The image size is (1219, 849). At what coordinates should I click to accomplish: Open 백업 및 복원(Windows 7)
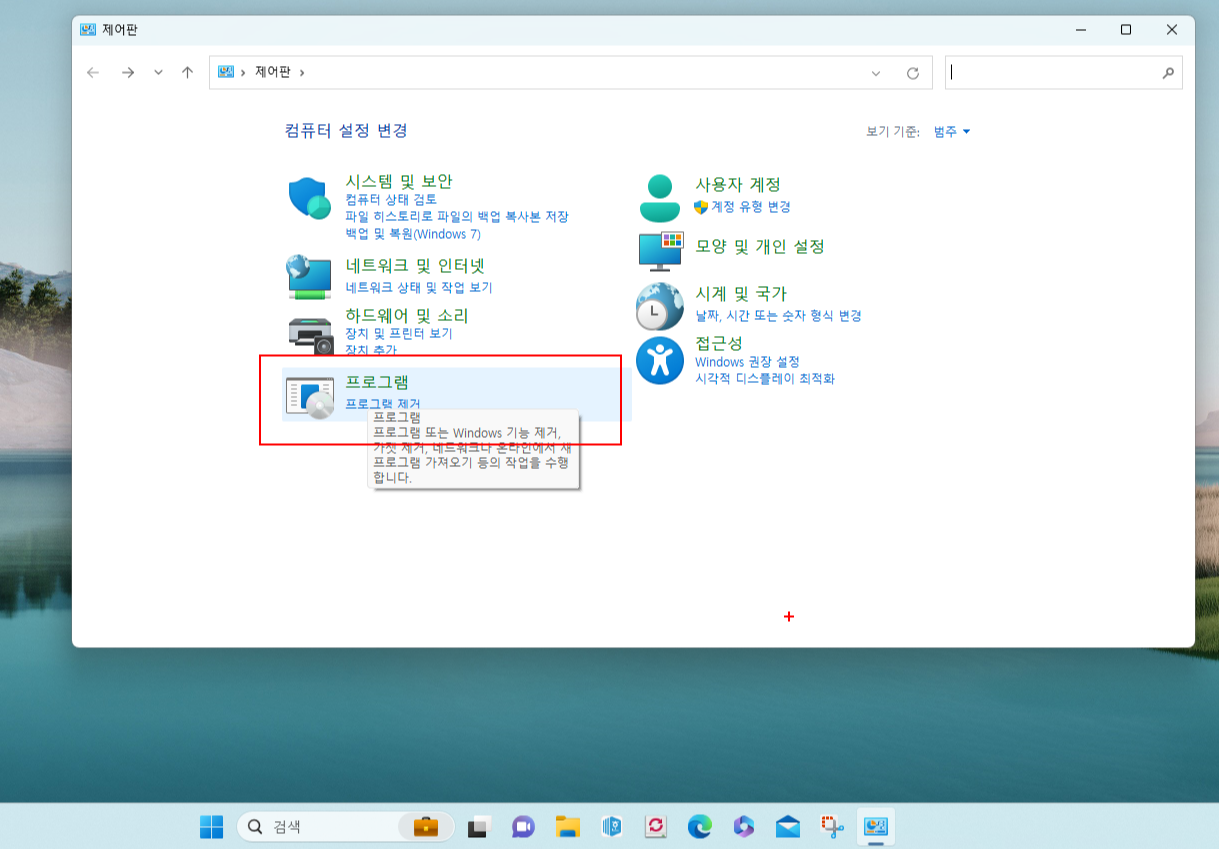(413, 234)
